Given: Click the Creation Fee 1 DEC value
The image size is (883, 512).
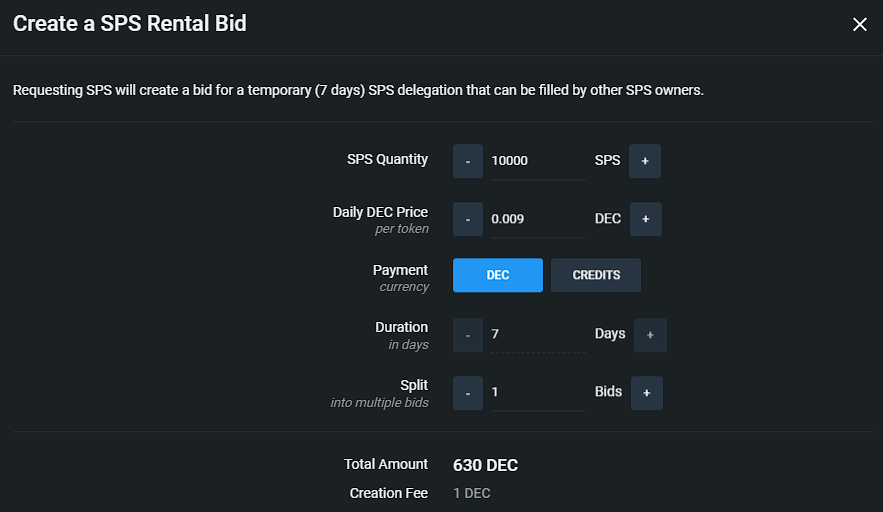Looking at the screenshot, I should (x=471, y=493).
